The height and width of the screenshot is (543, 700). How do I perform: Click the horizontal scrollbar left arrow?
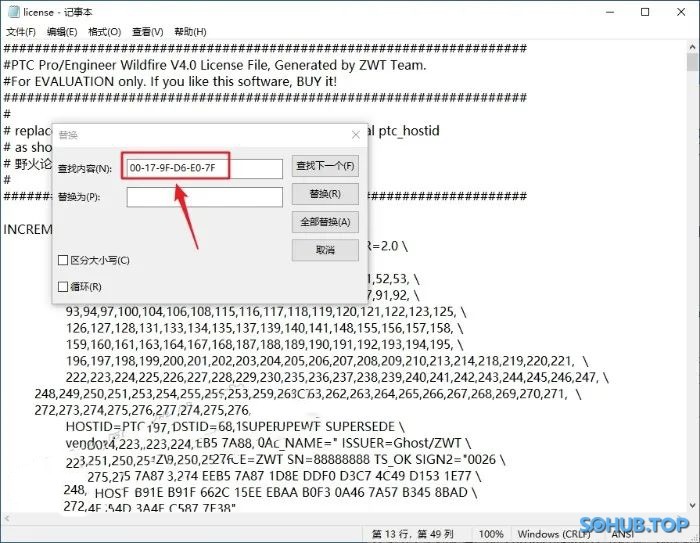6,518
